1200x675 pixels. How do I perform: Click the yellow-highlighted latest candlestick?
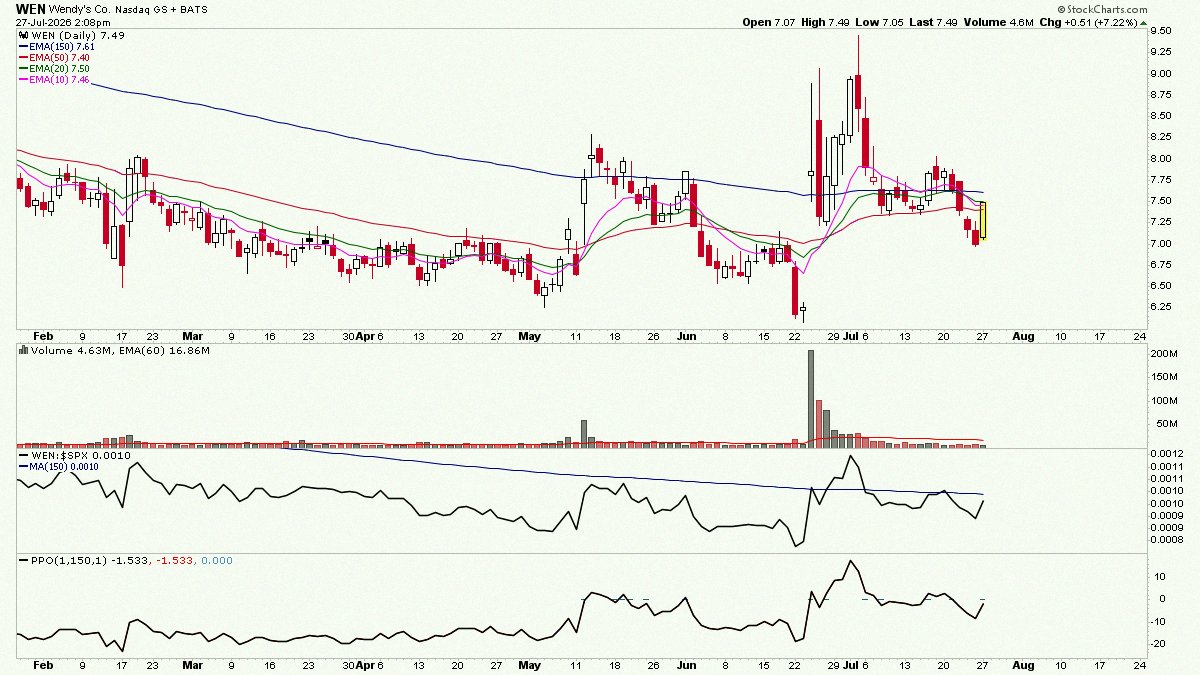pos(983,221)
